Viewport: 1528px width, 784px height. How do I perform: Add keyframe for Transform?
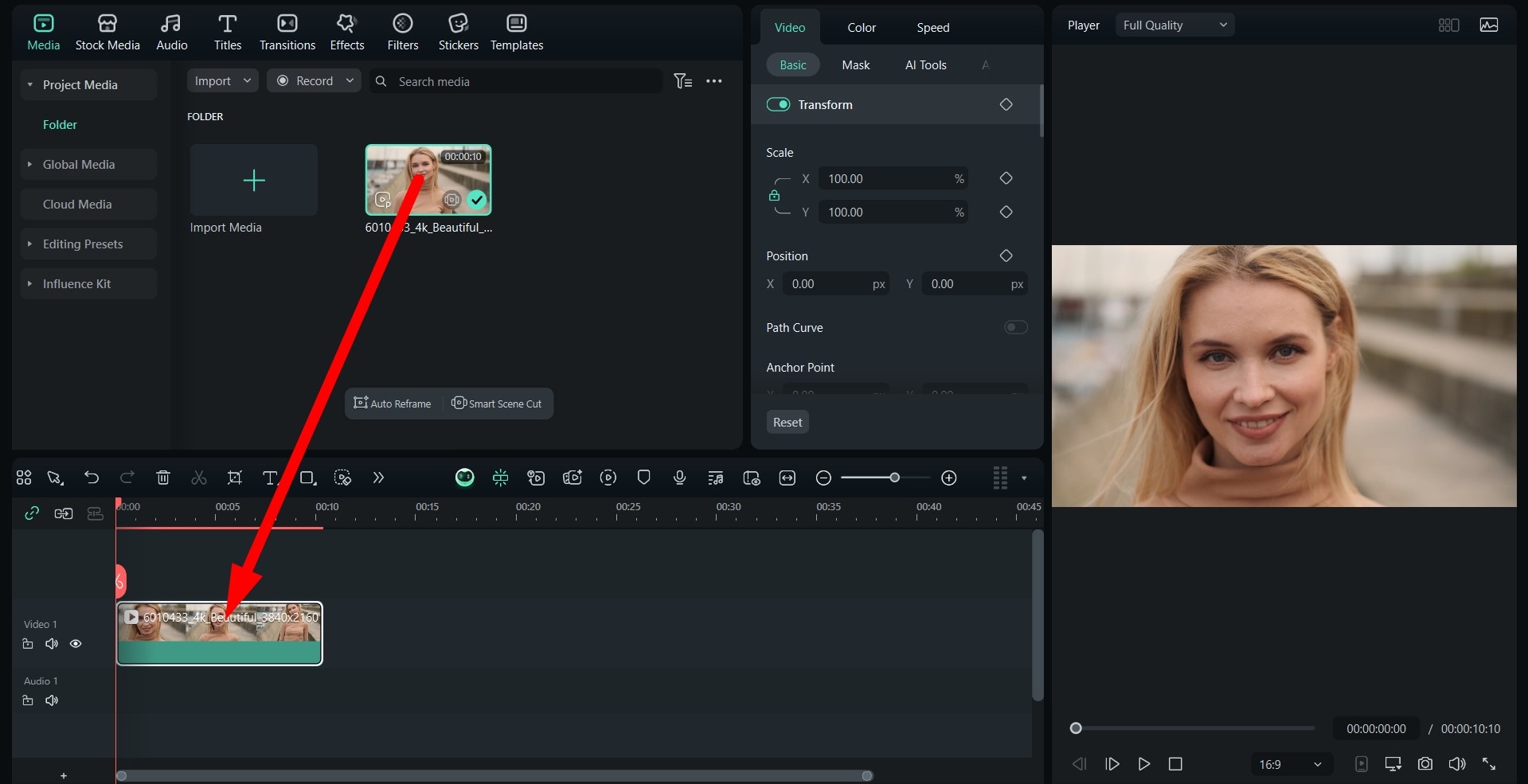pyautogui.click(x=1006, y=104)
